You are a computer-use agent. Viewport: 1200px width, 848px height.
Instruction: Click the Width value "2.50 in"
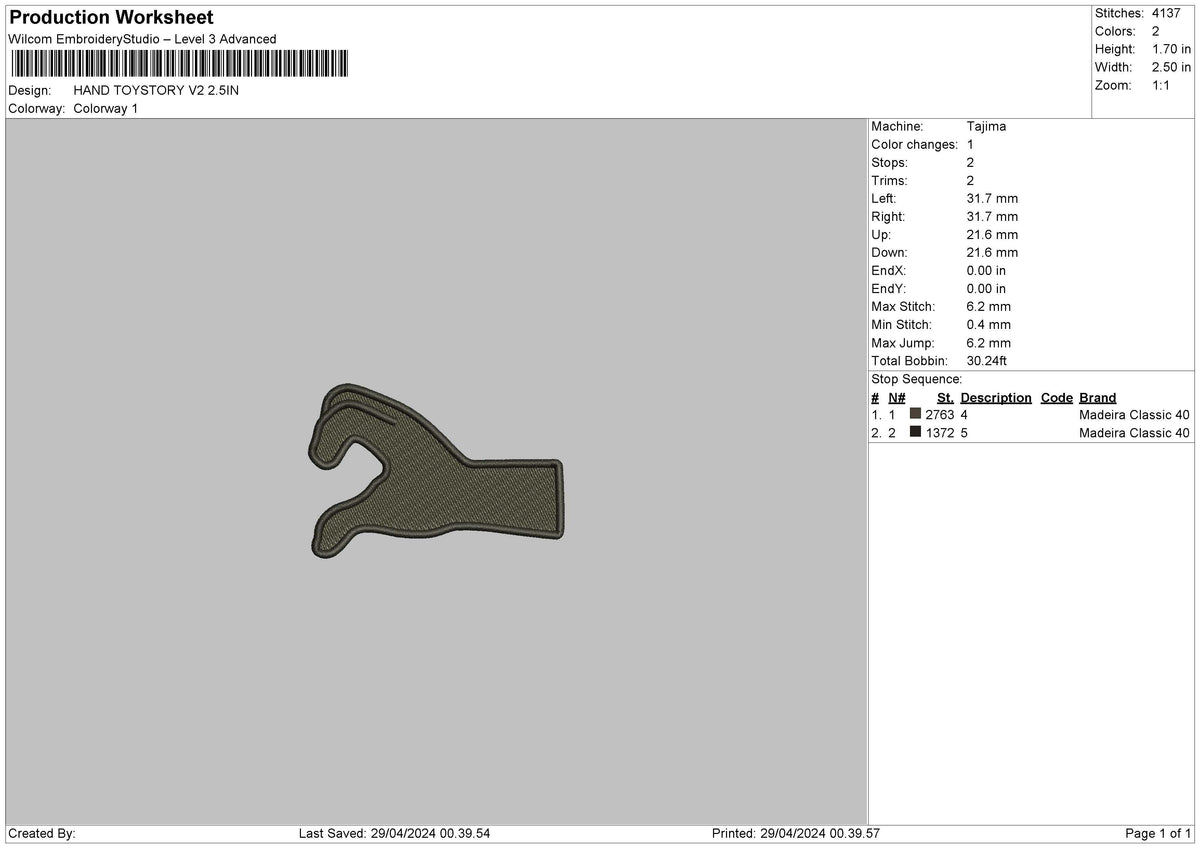tap(1172, 67)
